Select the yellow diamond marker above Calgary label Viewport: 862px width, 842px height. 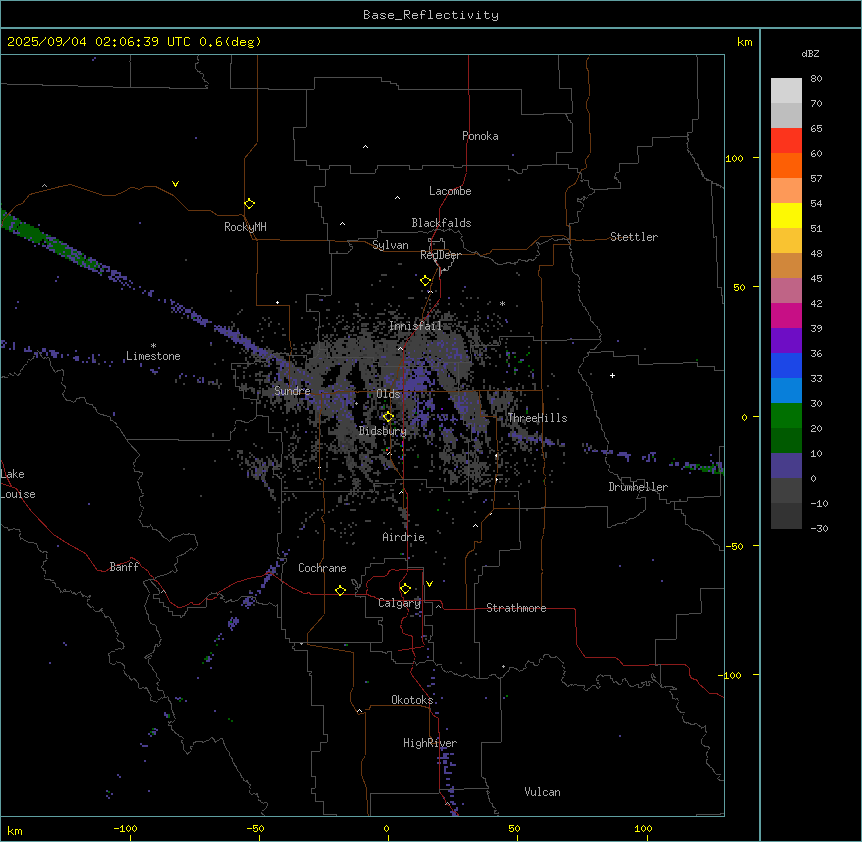tap(405, 589)
